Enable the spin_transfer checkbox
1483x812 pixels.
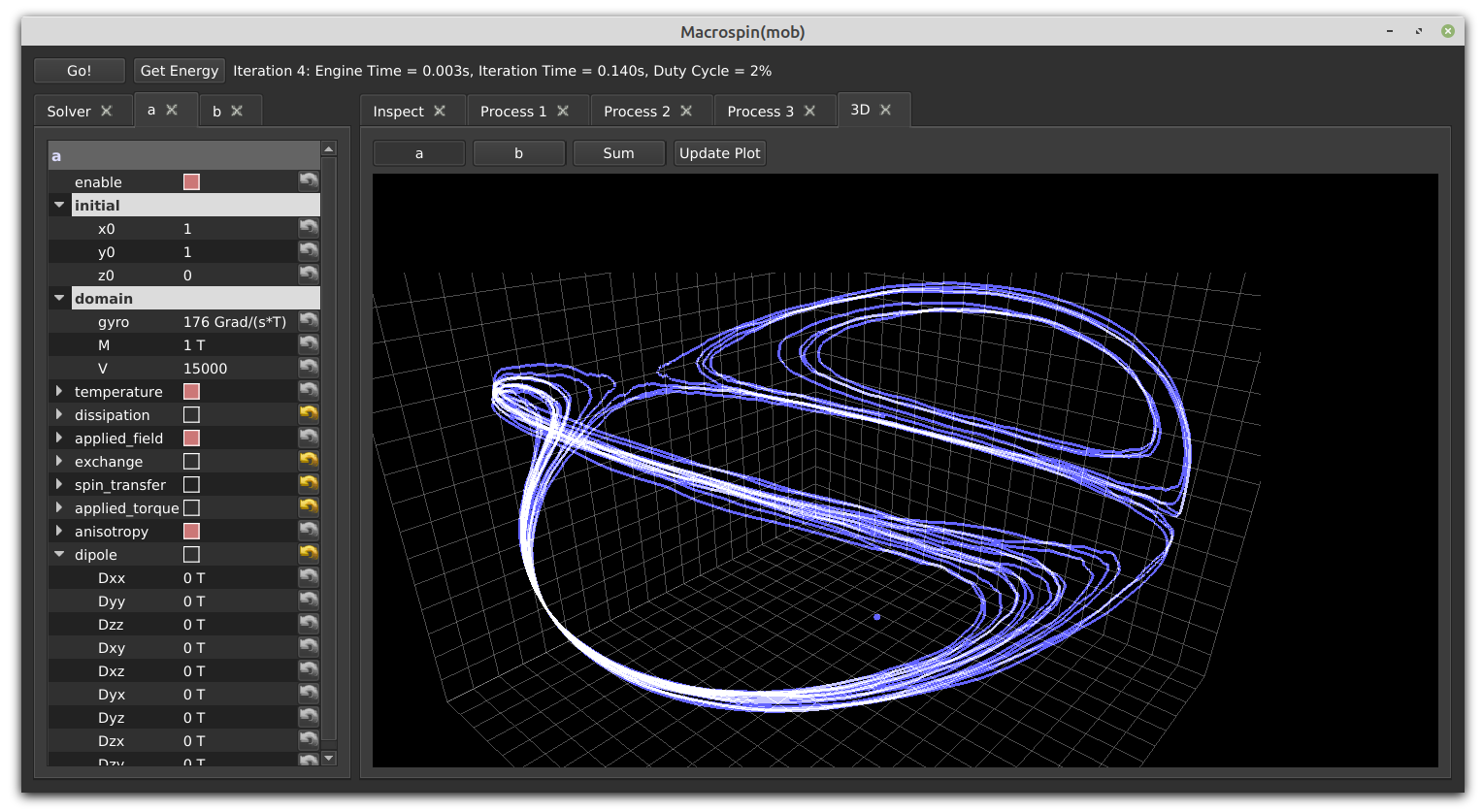point(191,485)
